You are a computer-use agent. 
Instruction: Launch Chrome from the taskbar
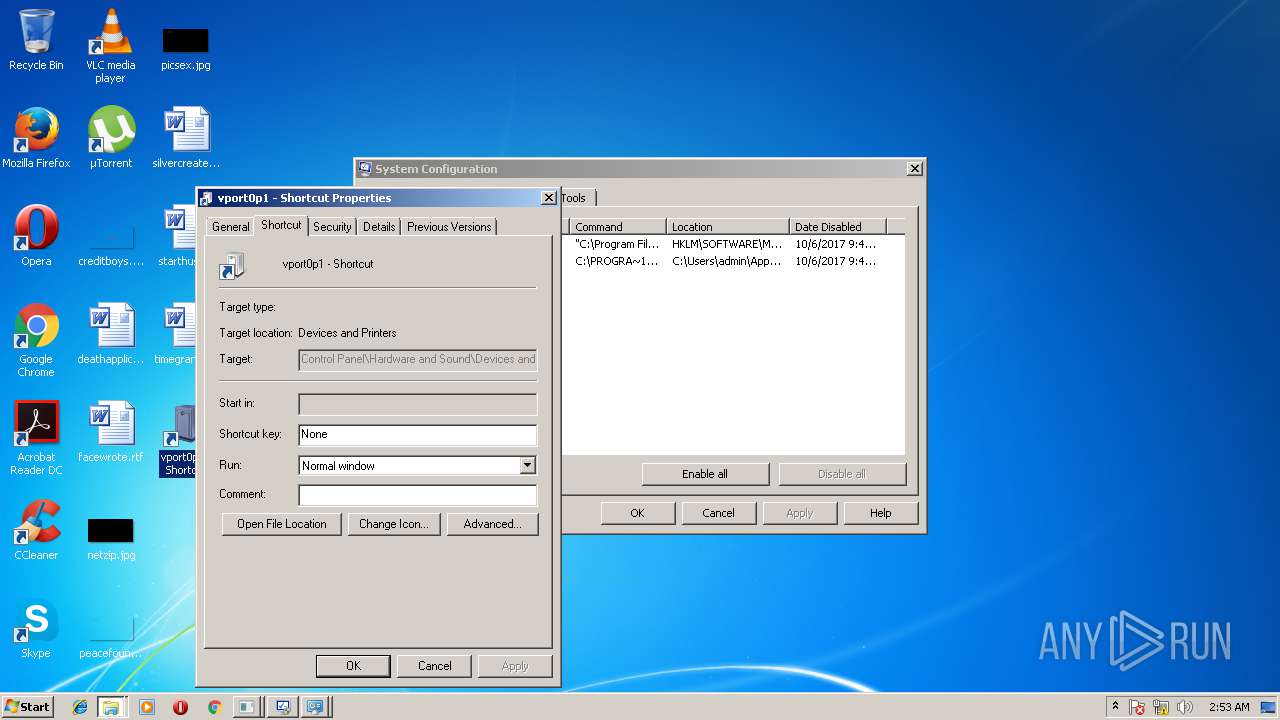(x=214, y=707)
